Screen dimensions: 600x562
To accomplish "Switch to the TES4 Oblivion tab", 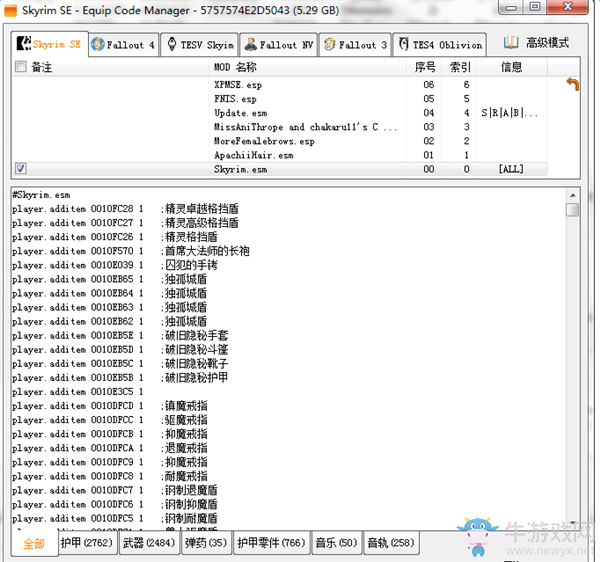I will 440,45.
